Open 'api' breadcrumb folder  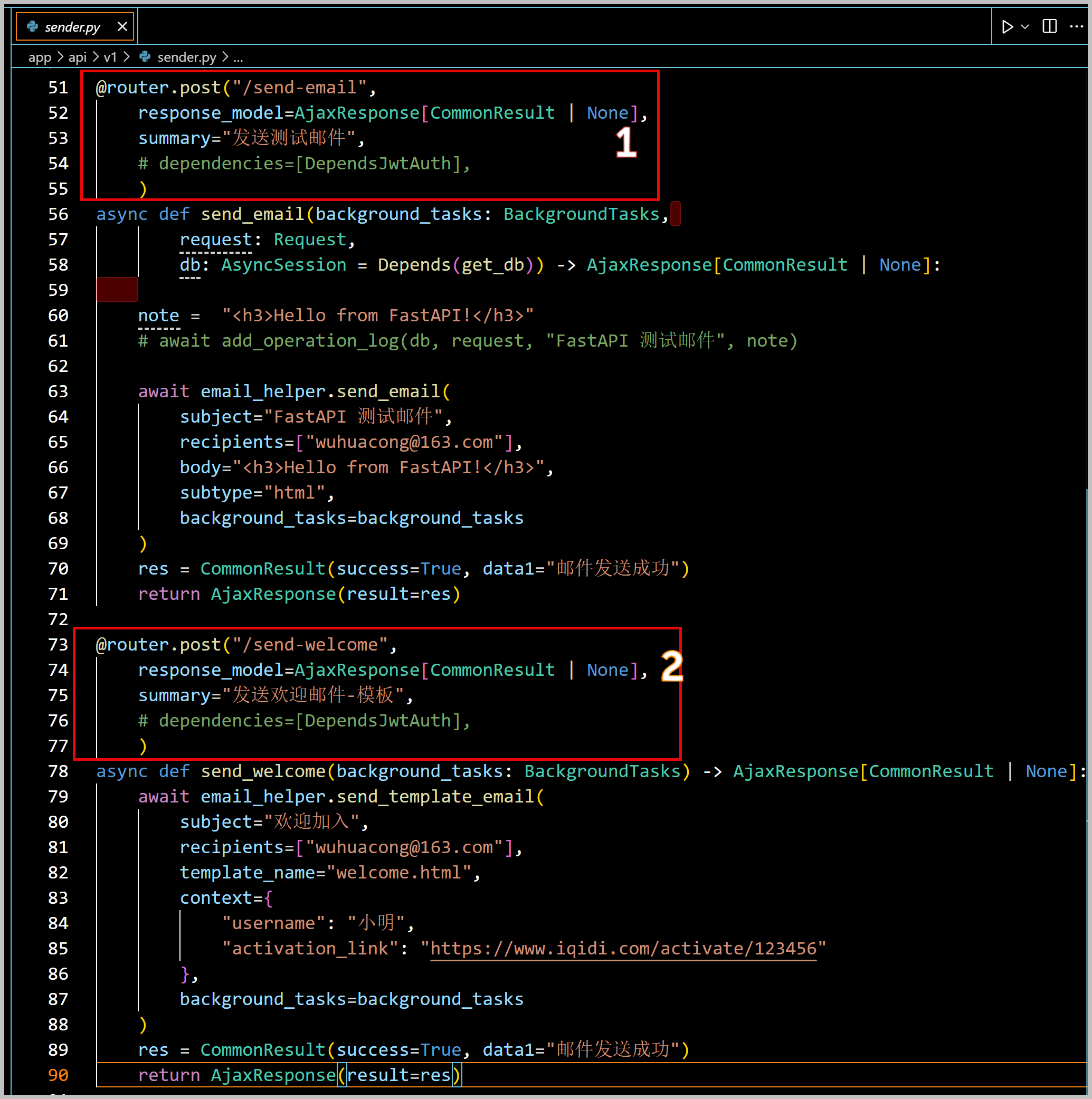coord(78,57)
